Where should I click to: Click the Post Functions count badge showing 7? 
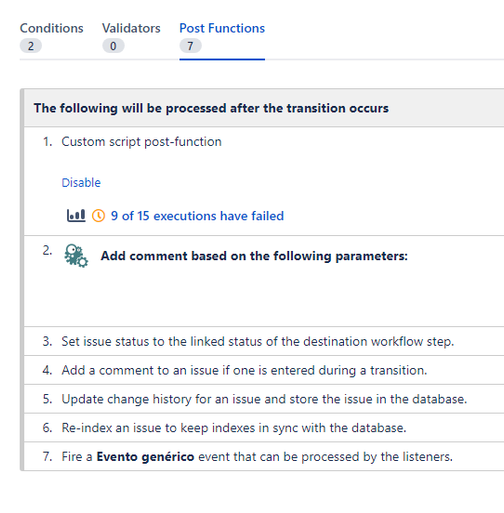point(190,46)
